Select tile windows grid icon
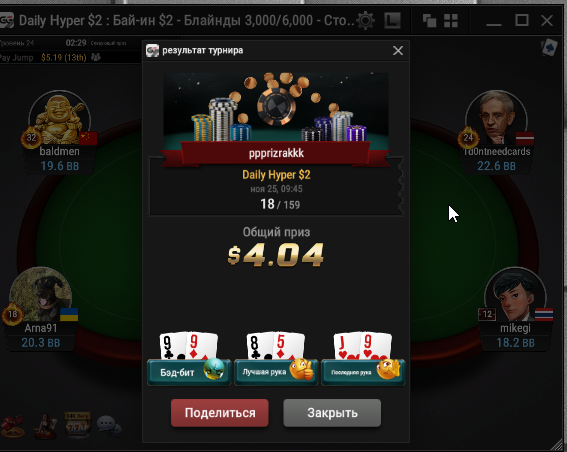This screenshot has height=452, width=567. [451, 21]
